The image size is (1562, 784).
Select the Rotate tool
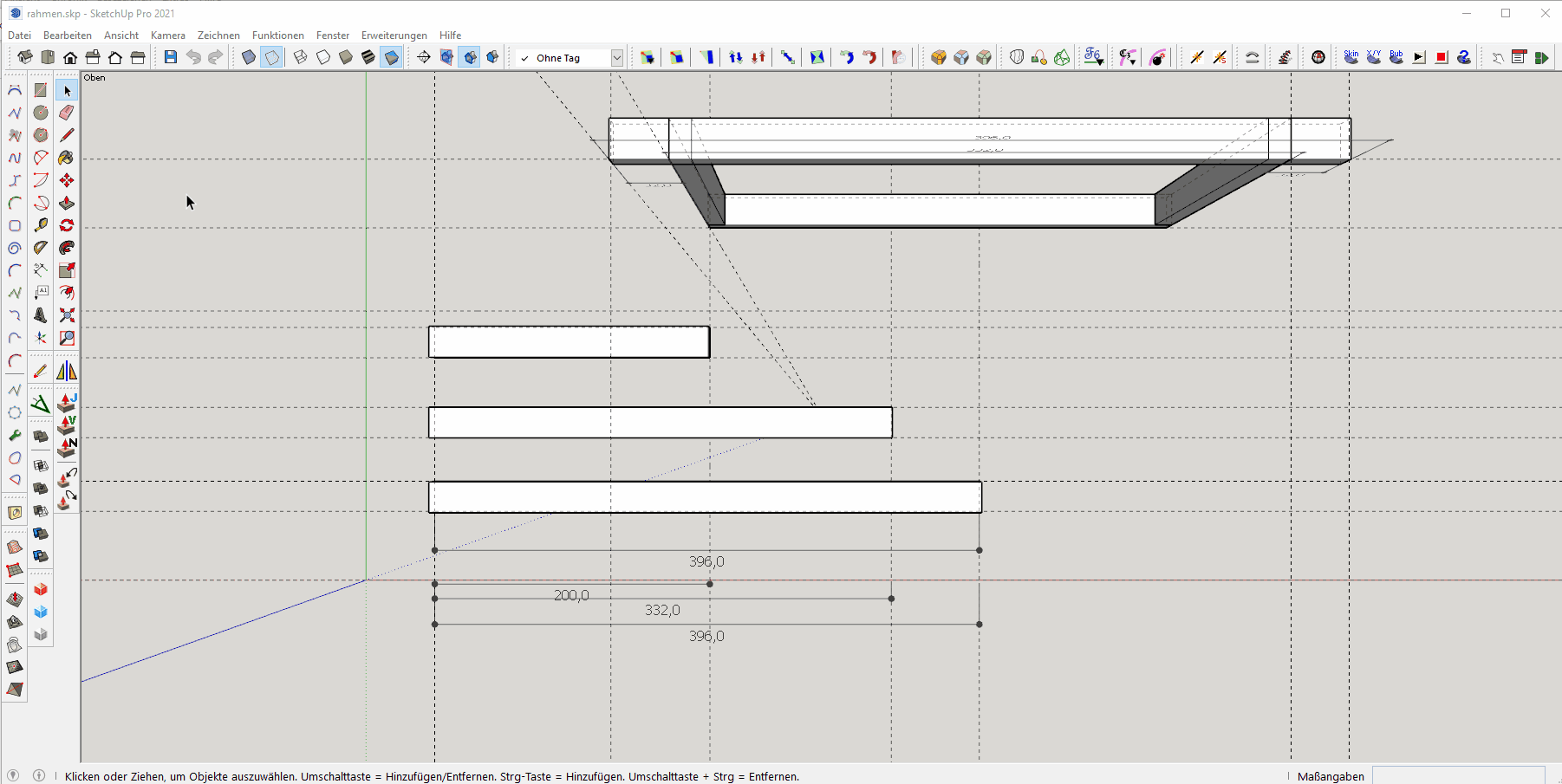pyautogui.click(x=67, y=225)
